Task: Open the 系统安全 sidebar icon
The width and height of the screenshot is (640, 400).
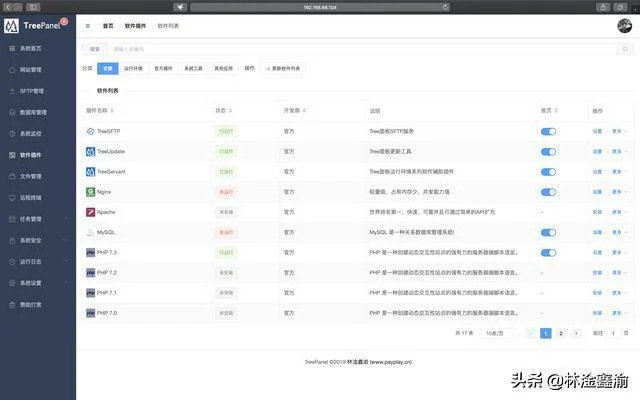Action: [x=12, y=240]
